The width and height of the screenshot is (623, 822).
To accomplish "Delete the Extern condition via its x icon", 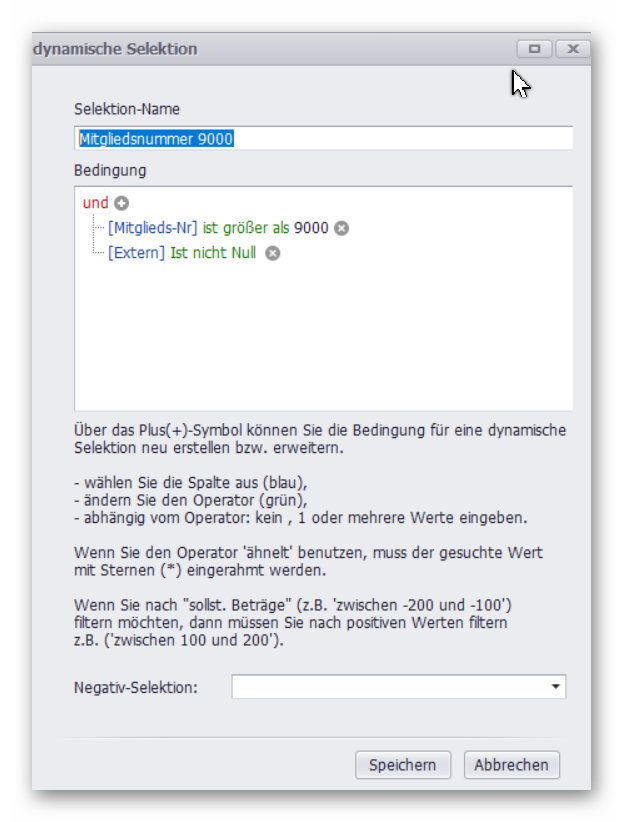I will [x=272, y=253].
